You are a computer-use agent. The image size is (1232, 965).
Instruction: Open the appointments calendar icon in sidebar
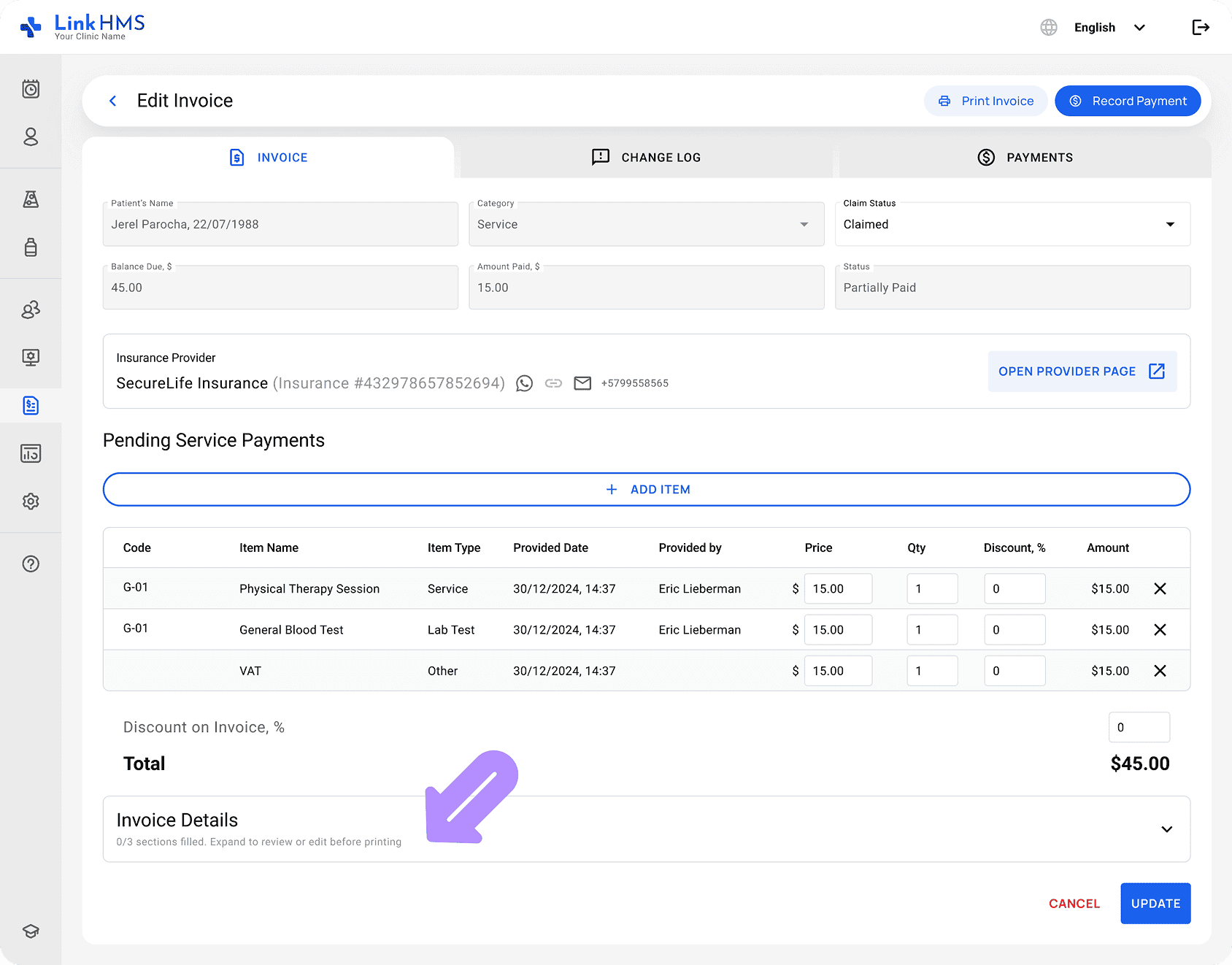tap(31, 89)
